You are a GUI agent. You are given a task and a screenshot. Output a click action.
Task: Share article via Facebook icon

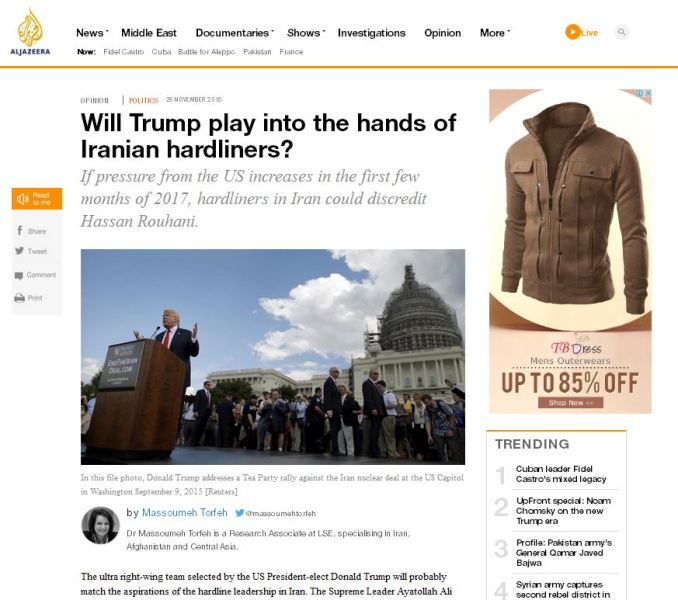tap(19, 230)
